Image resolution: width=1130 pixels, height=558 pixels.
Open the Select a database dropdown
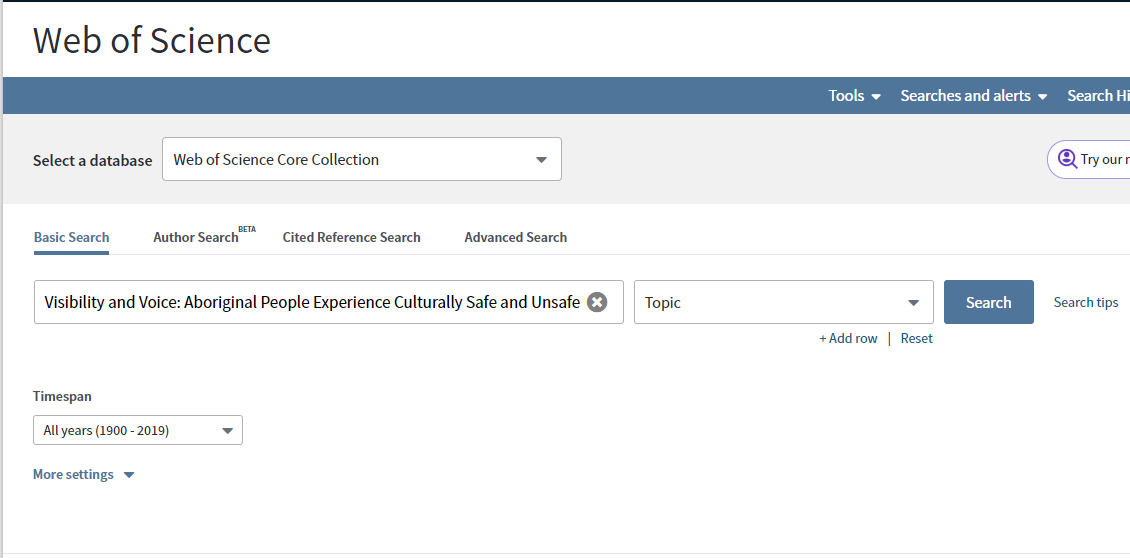click(x=362, y=159)
